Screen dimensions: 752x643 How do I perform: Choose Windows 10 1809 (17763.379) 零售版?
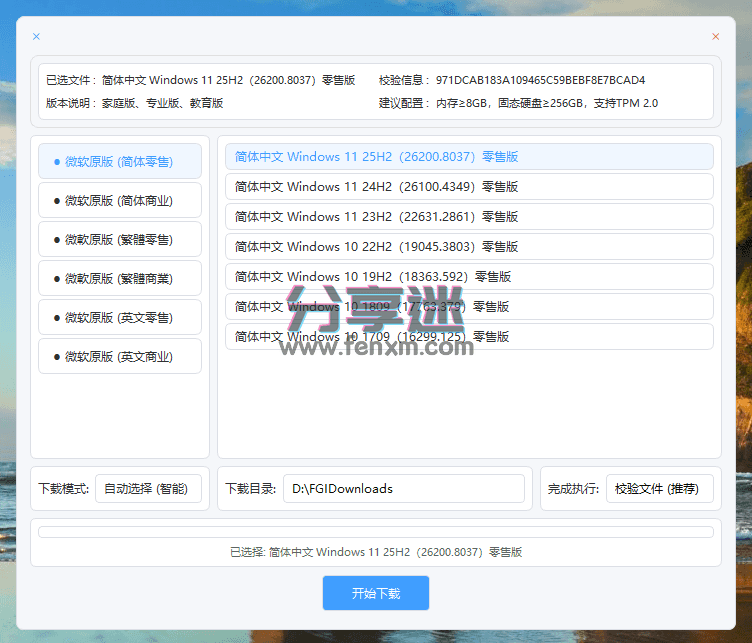click(469, 306)
